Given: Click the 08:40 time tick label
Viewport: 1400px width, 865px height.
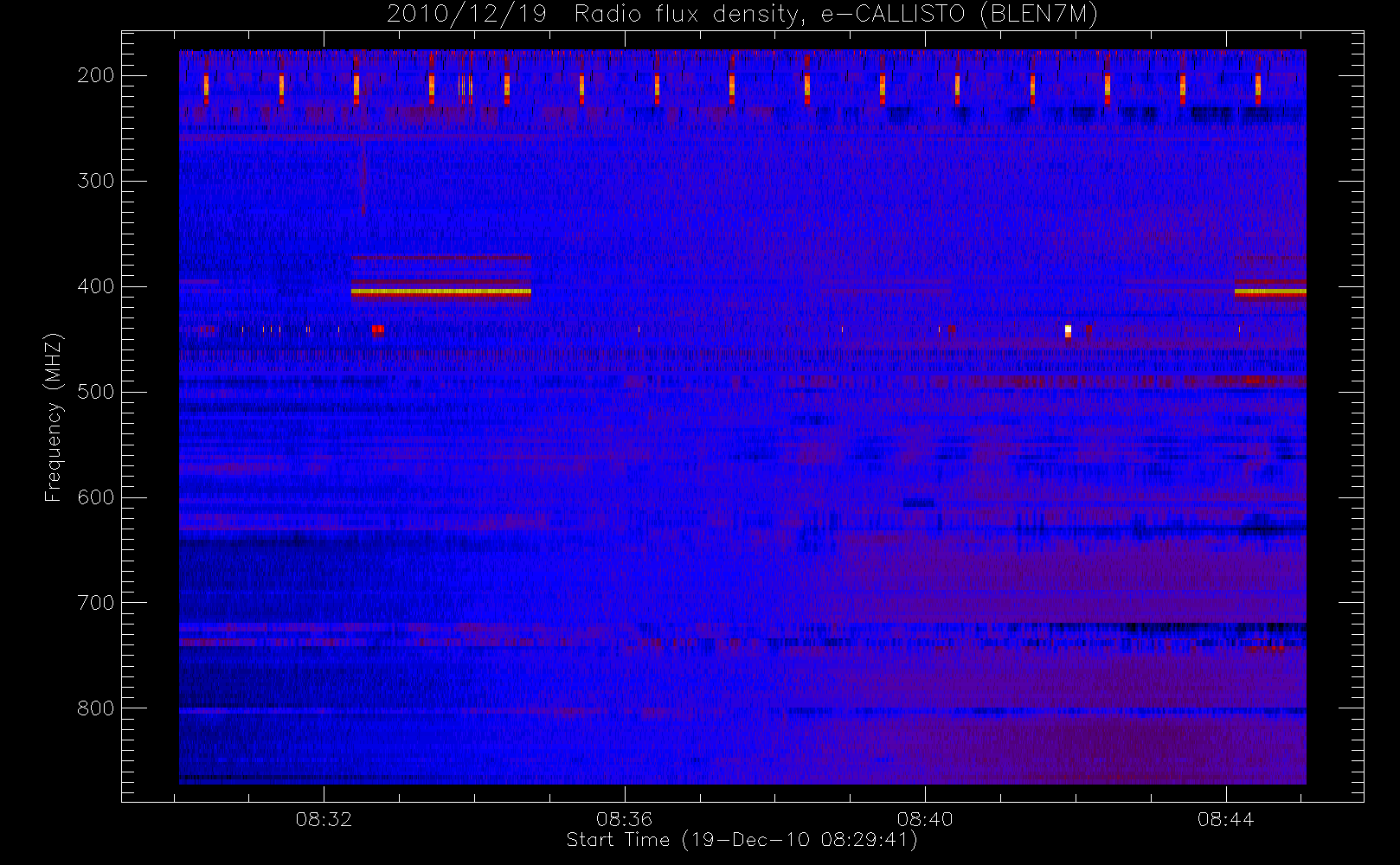Looking at the screenshot, I should coord(925,819).
